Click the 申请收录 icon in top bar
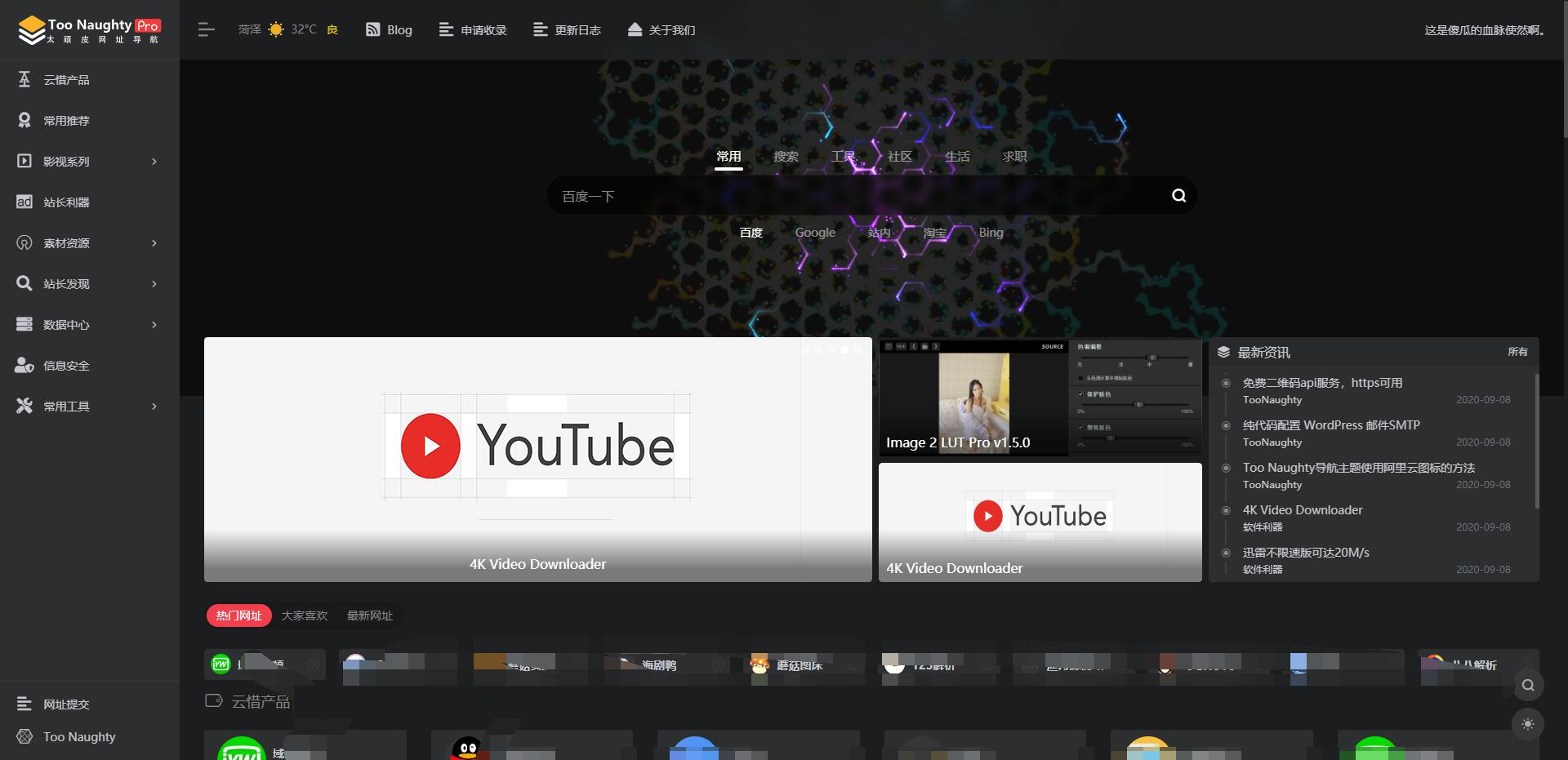Viewport: 1568px width, 760px height. click(x=446, y=29)
